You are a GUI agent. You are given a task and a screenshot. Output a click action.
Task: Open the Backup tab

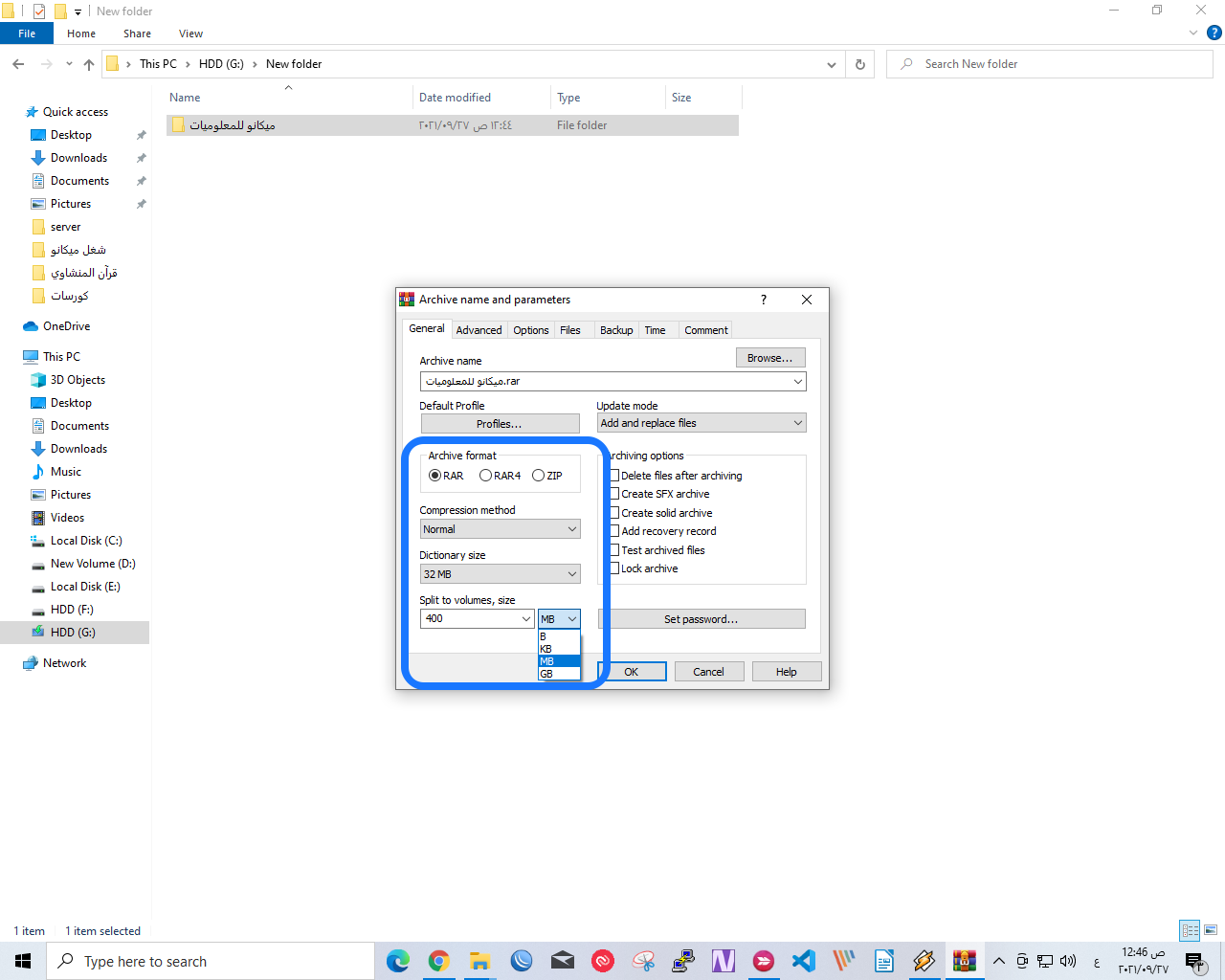coord(616,330)
